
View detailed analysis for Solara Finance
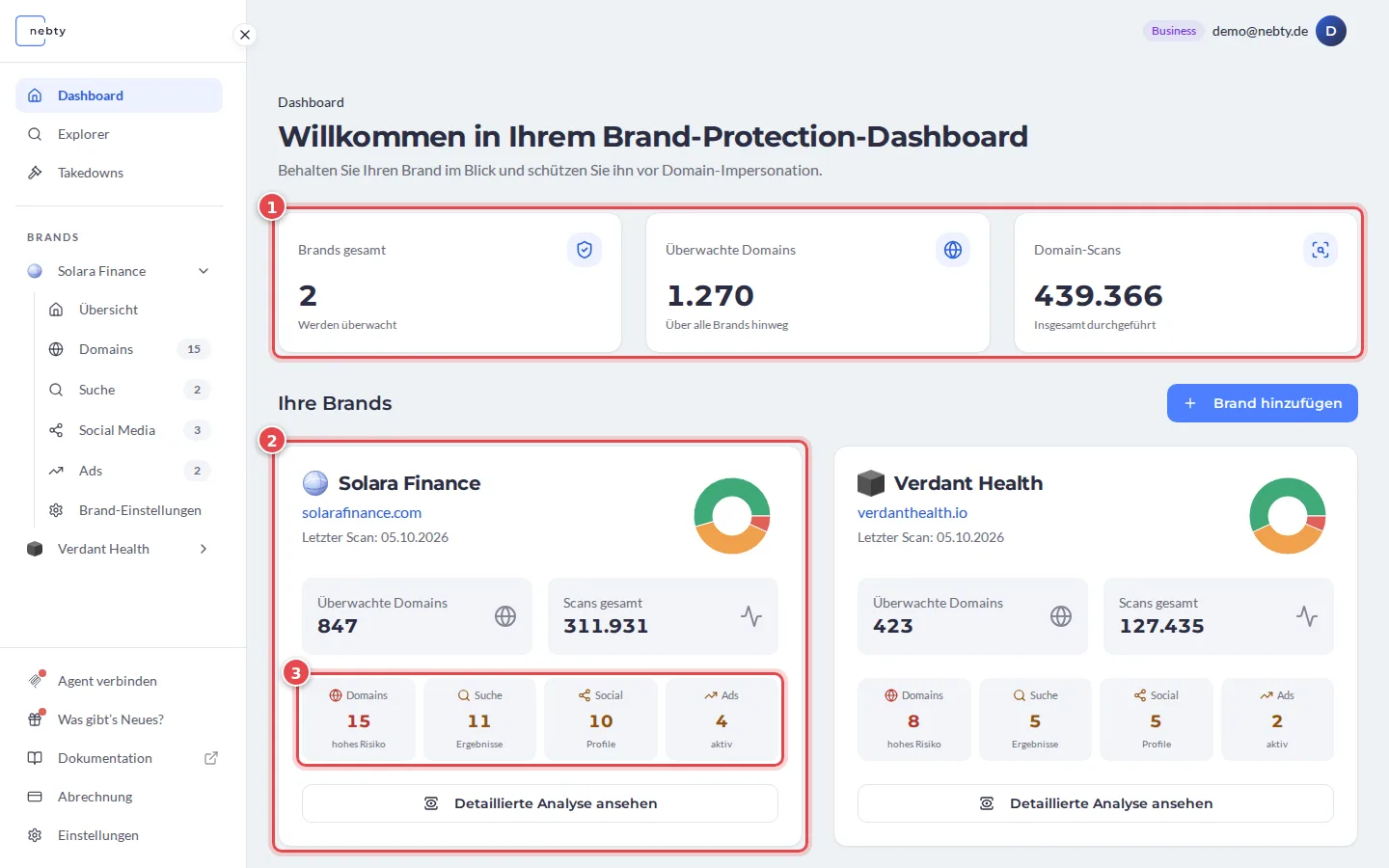pyautogui.click(x=540, y=803)
